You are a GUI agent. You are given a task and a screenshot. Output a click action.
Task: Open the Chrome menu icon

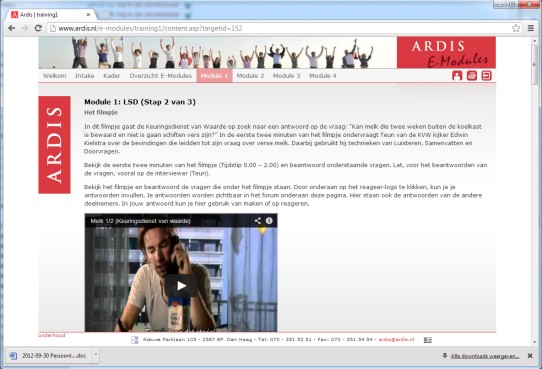(x=531, y=28)
